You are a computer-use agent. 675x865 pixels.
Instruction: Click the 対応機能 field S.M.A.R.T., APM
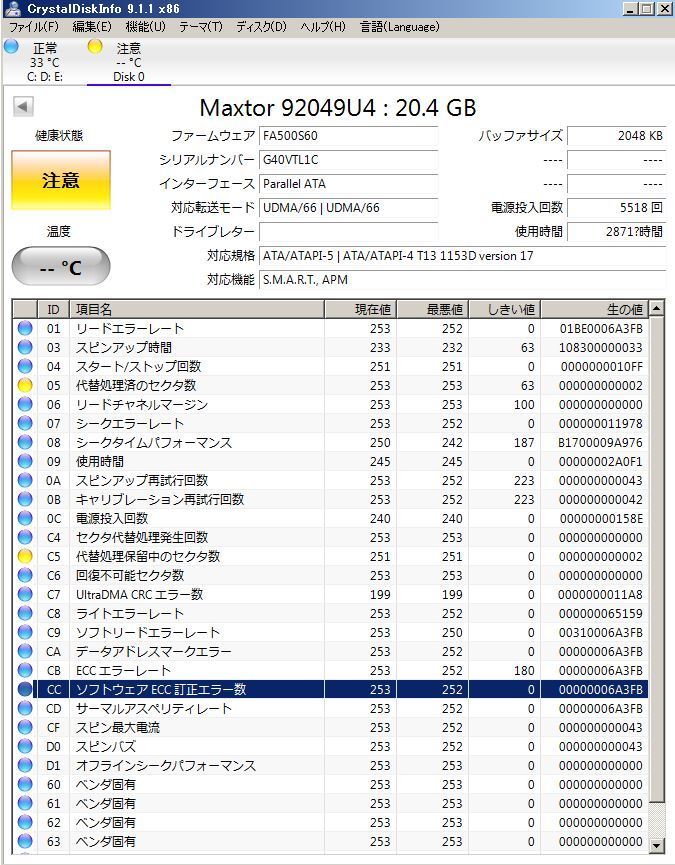[x=462, y=280]
